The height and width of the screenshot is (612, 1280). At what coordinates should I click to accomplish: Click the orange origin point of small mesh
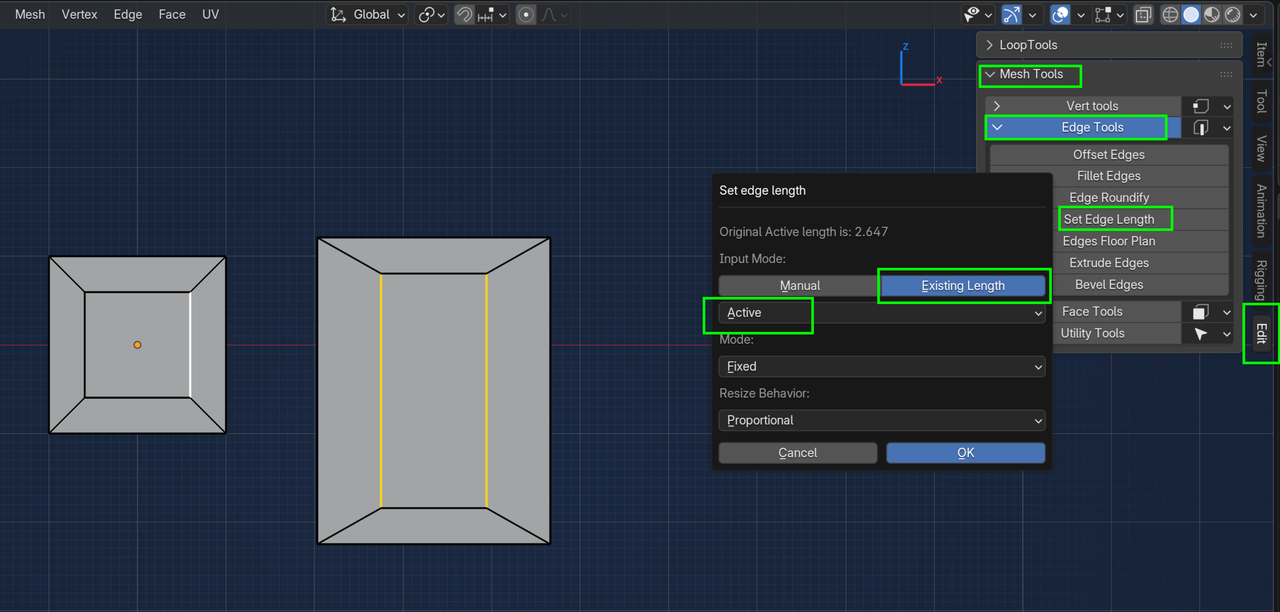138,345
